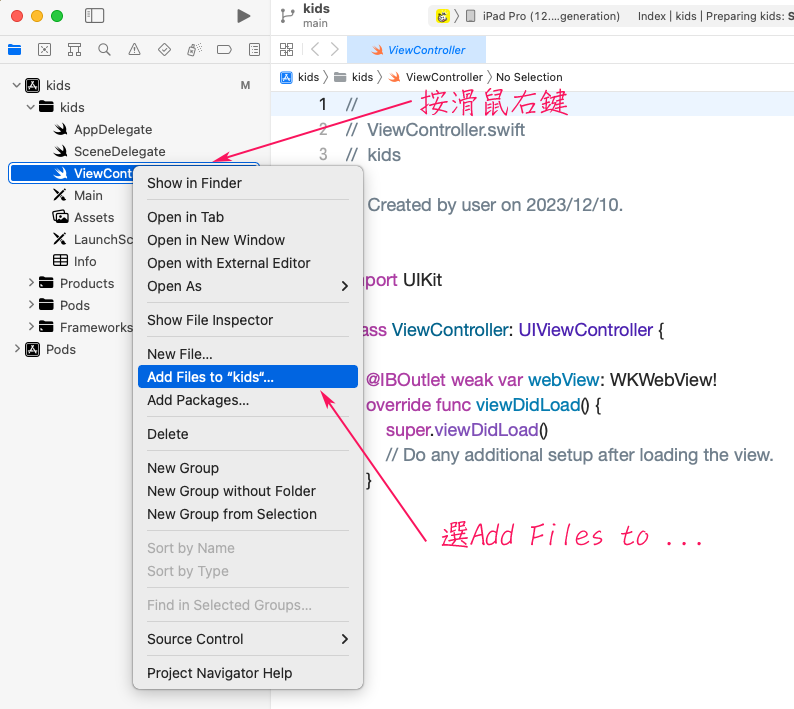Open the Debug navigator spray icon
Screen dimensions: 794x709
coord(194,50)
